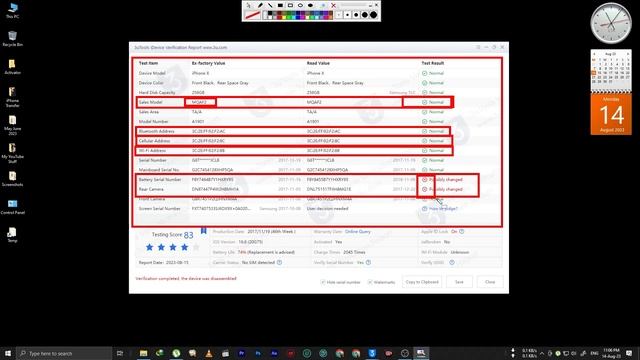Select the pen tool in the drawing toolbar
The height and width of the screenshot is (360, 640).
point(260,5)
